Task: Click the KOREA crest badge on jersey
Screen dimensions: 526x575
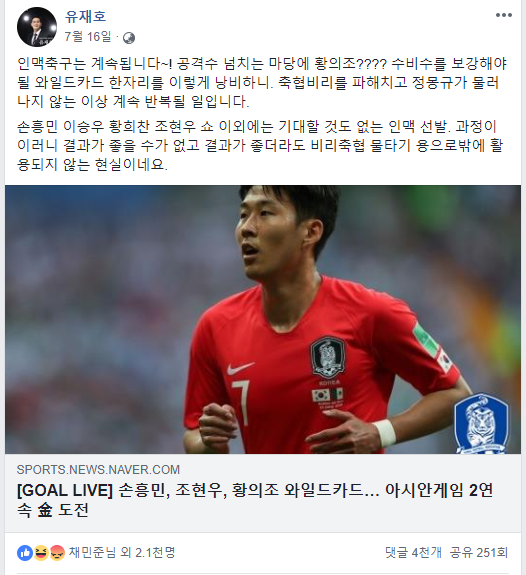Action: 328,359
